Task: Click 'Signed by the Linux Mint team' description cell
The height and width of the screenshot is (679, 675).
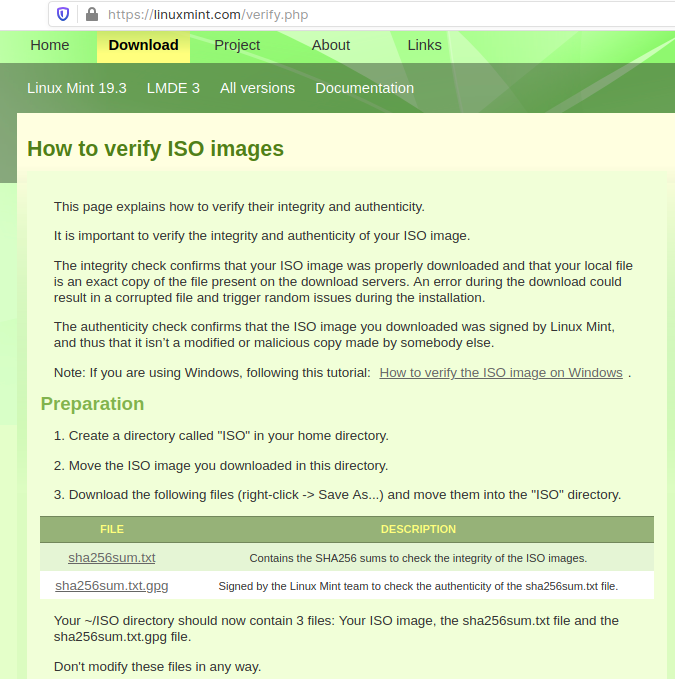Action: coord(418,586)
